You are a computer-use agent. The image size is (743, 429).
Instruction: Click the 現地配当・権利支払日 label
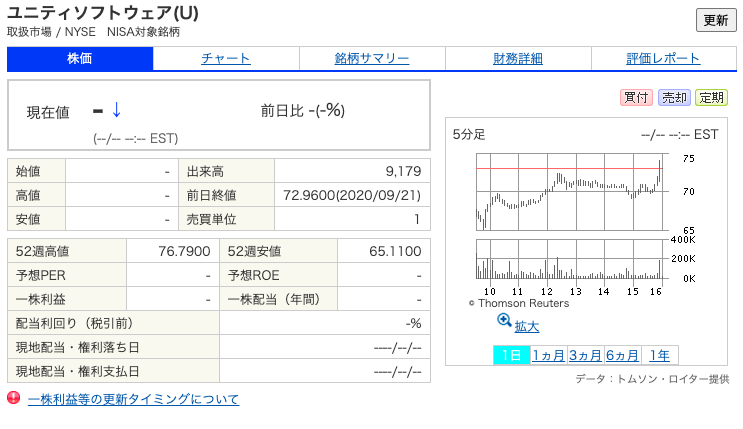[x=78, y=372]
